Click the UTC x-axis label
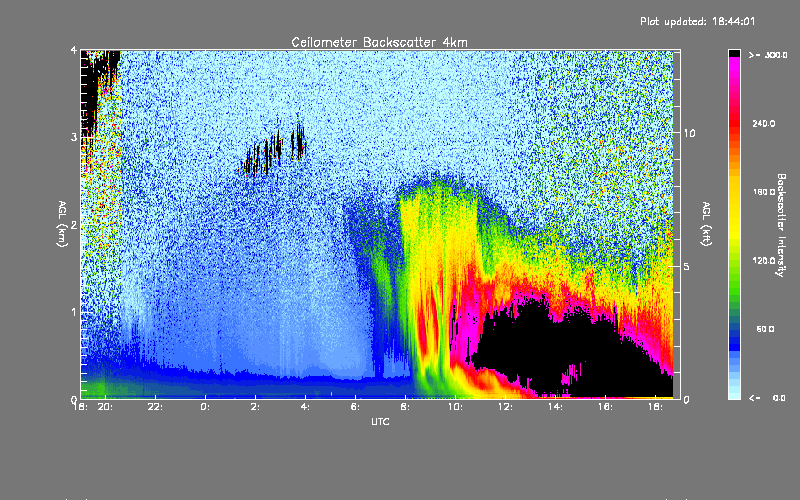800x500 pixels. (379, 423)
